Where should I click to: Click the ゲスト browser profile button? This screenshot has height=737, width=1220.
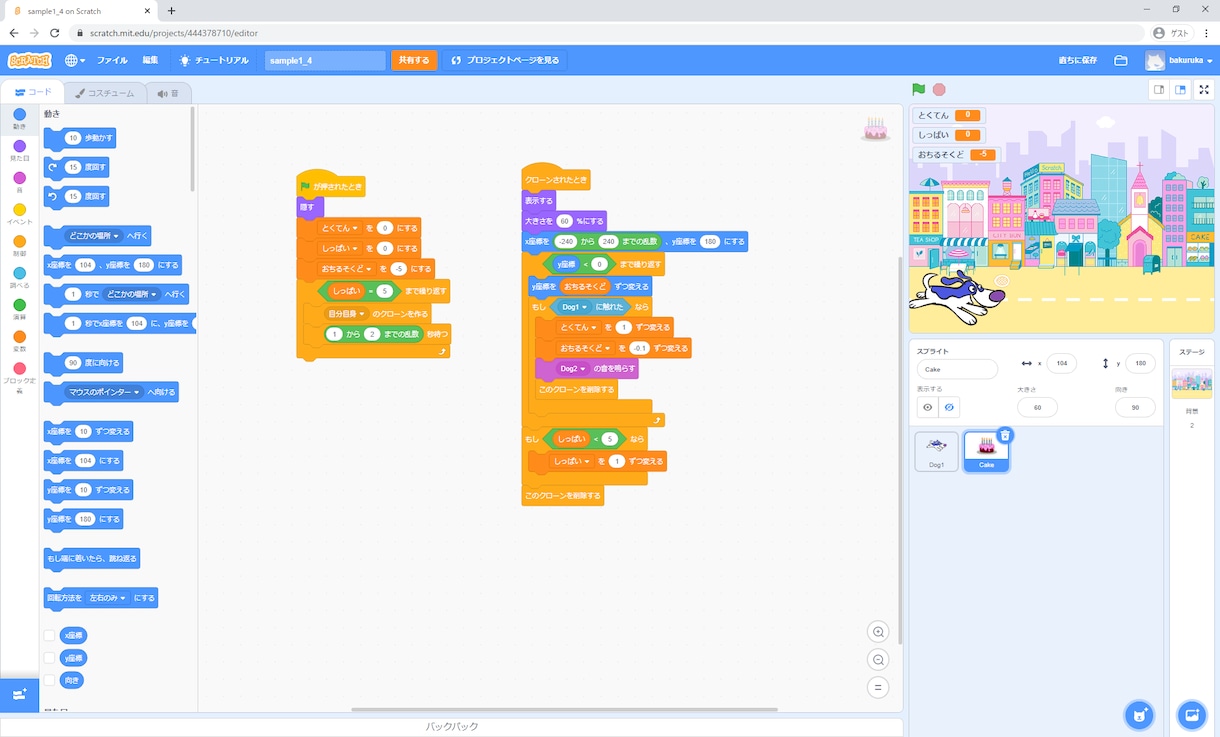tap(1171, 33)
